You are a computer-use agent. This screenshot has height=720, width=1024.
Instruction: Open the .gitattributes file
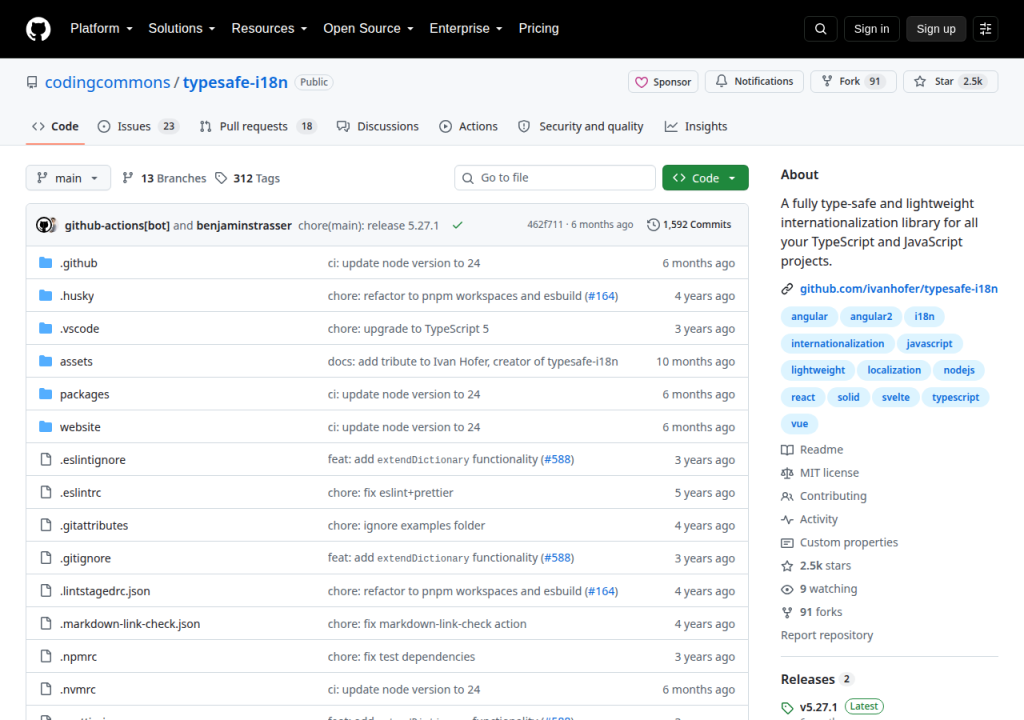pyautogui.click(x=94, y=525)
